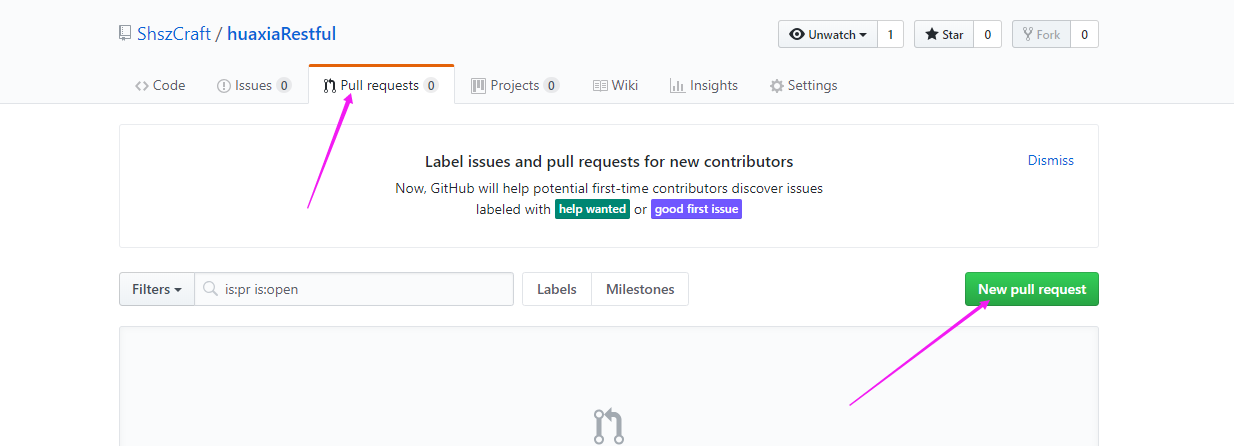Click the Pull requests count badge 0
The width and height of the screenshot is (1234, 446).
431,86
